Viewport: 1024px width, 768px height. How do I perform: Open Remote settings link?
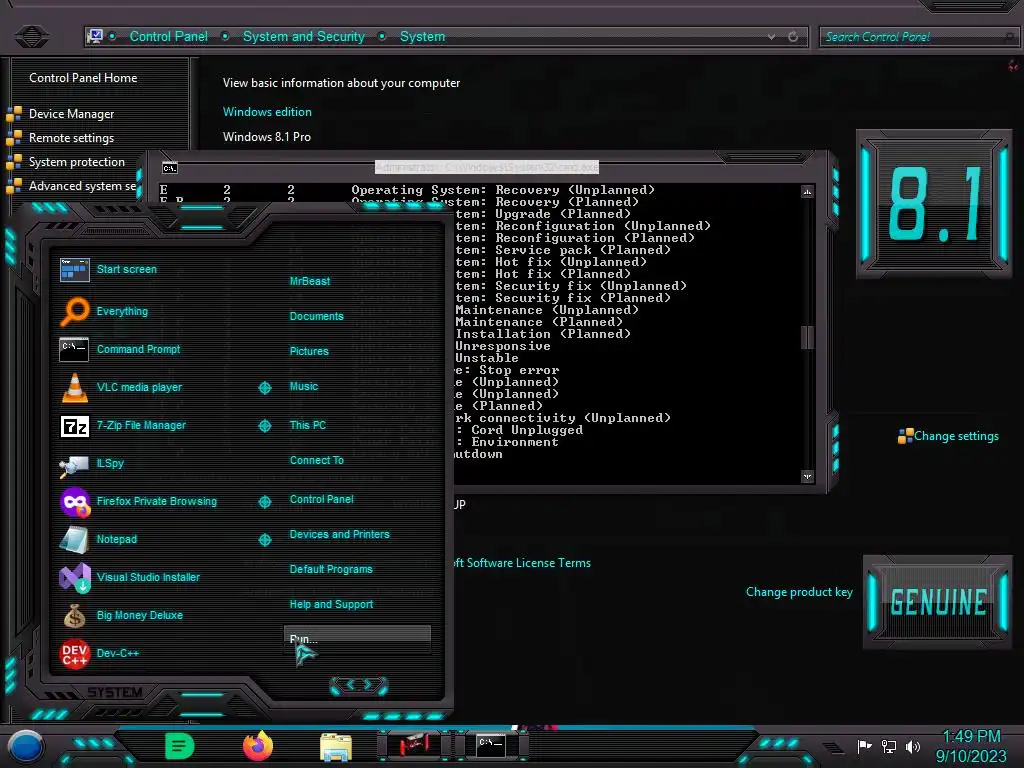click(x=71, y=138)
